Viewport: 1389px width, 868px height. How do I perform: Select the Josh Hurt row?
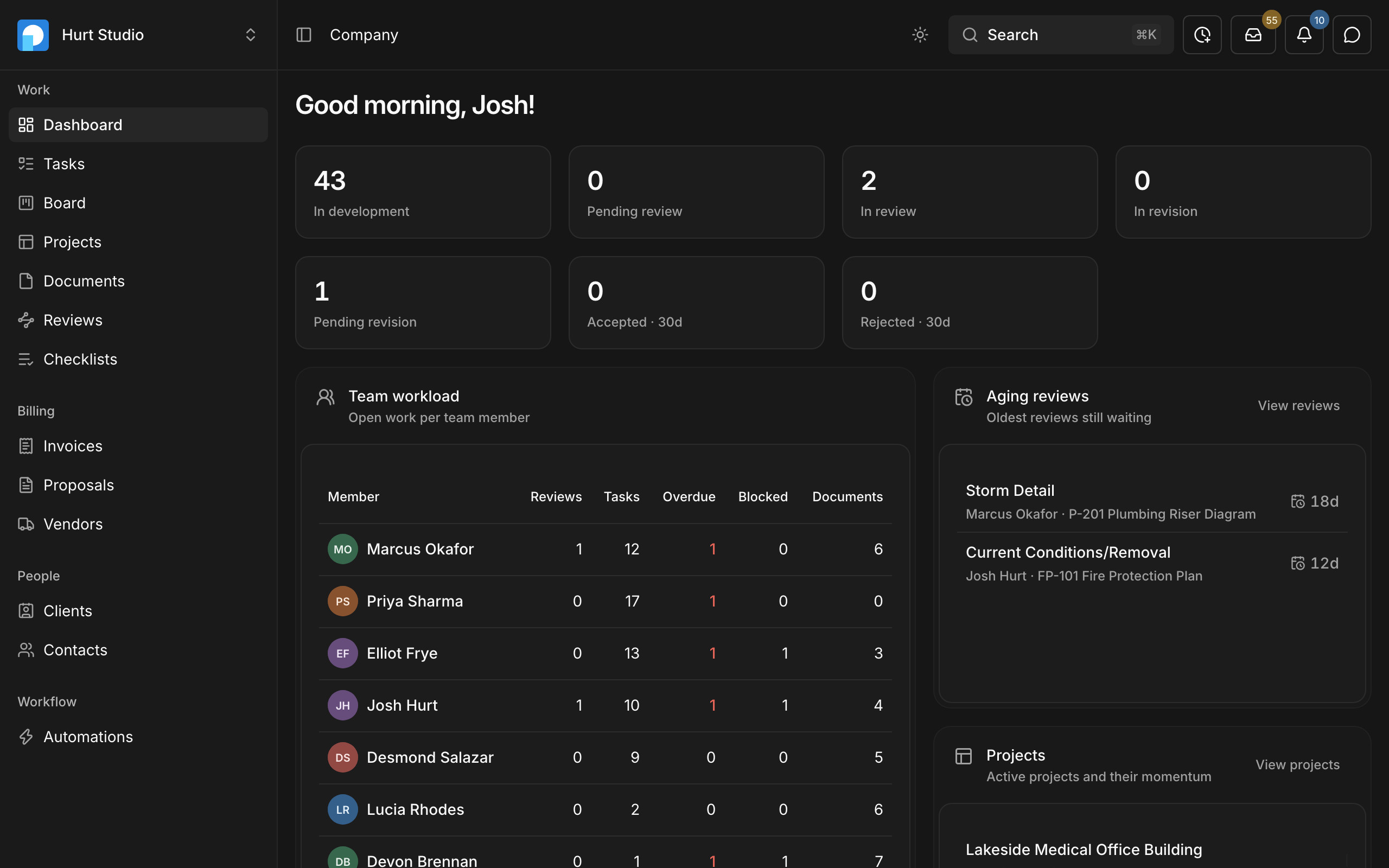point(606,706)
